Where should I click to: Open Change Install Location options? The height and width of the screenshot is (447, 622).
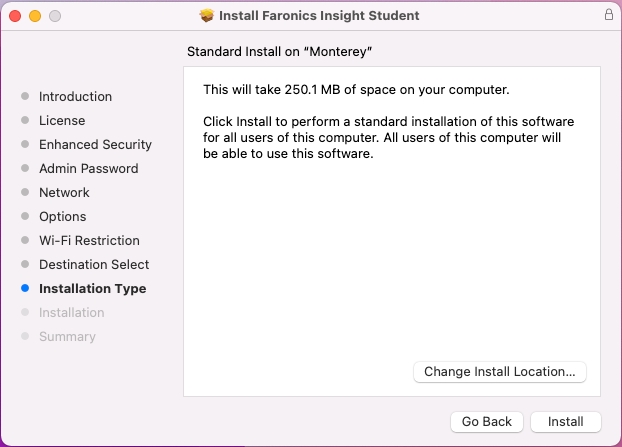(x=499, y=371)
